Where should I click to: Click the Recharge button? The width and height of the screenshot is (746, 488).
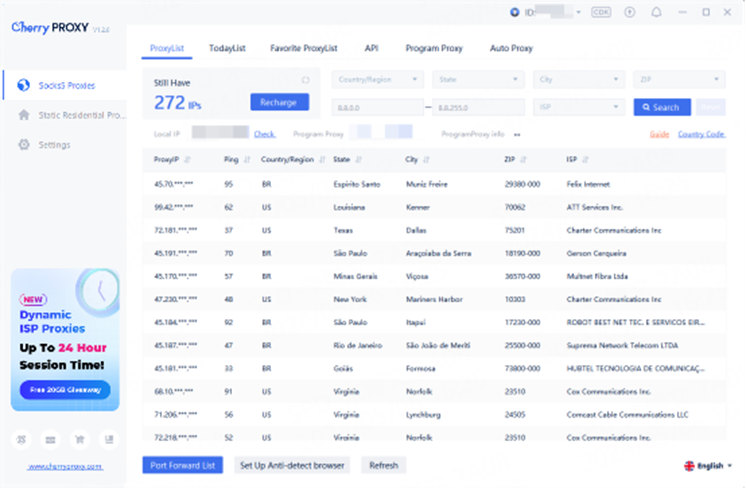(x=279, y=102)
